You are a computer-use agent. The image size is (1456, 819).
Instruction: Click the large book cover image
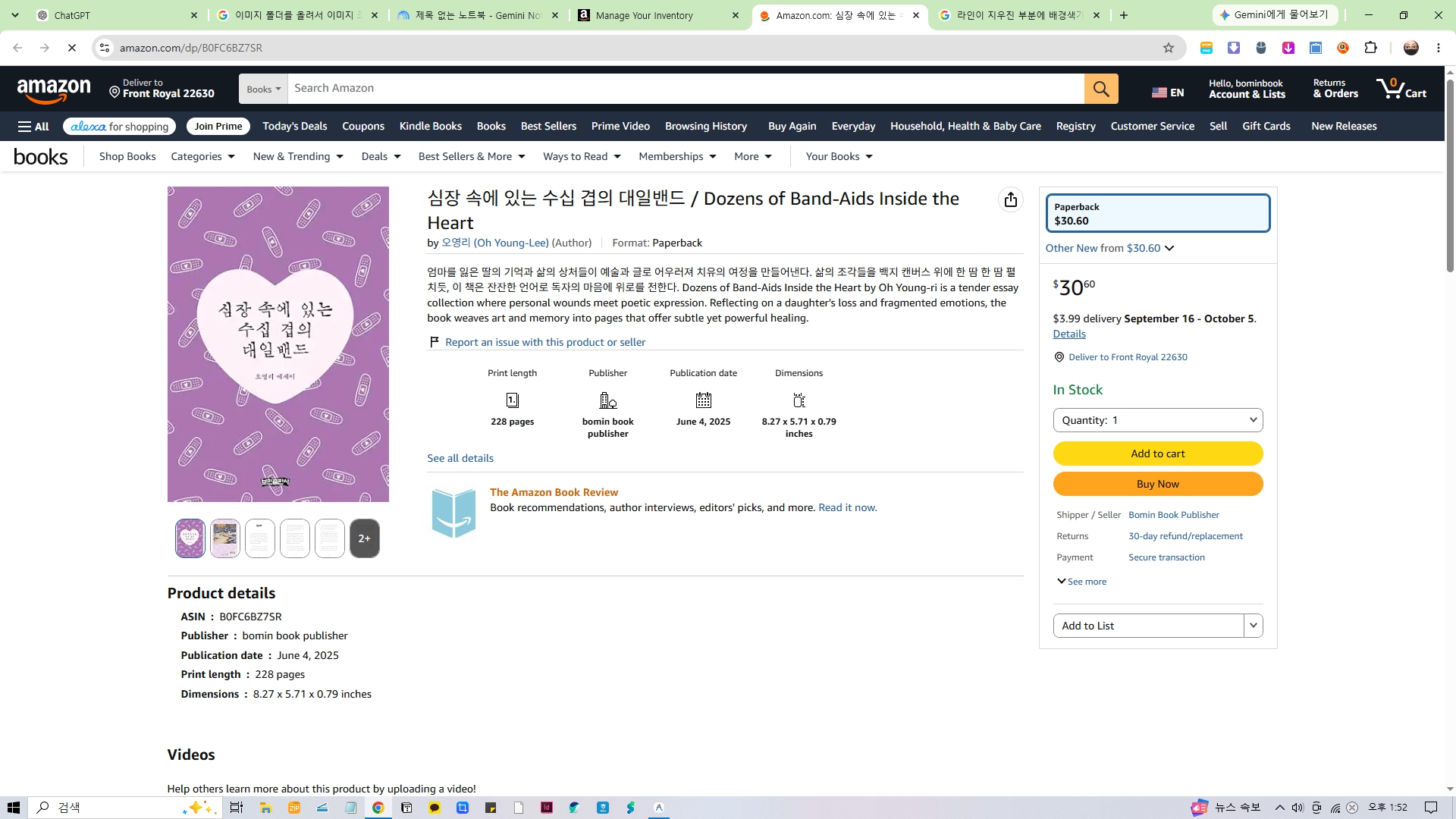pyautogui.click(x=278, y=344)
